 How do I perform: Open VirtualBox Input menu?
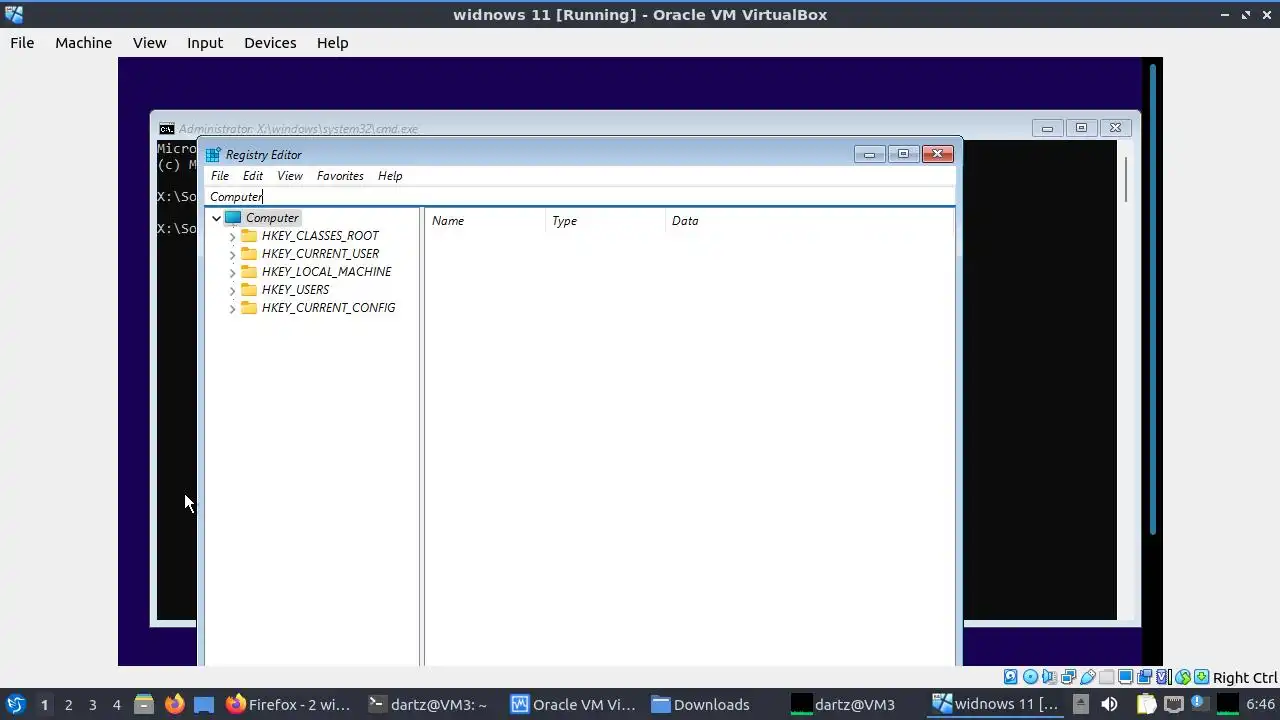click(x=205, y=43)
